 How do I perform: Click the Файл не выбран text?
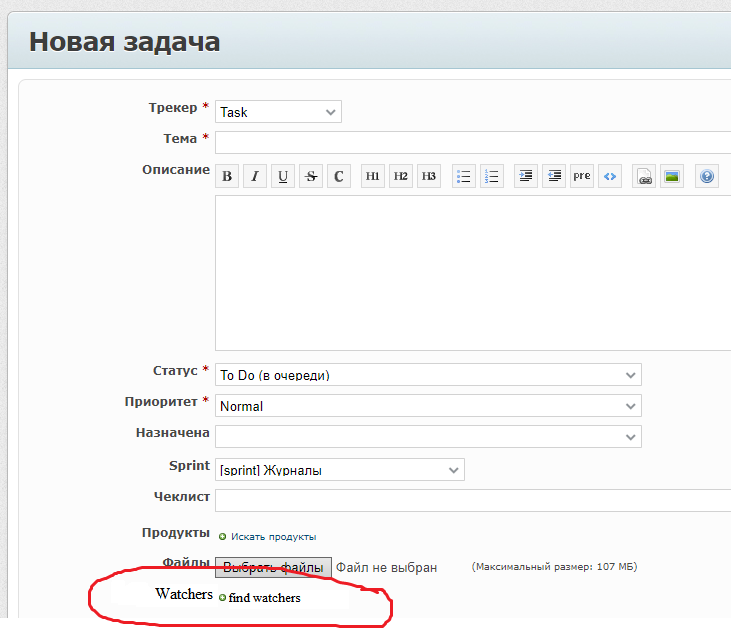pyautogui.click(x=386, y=567)
